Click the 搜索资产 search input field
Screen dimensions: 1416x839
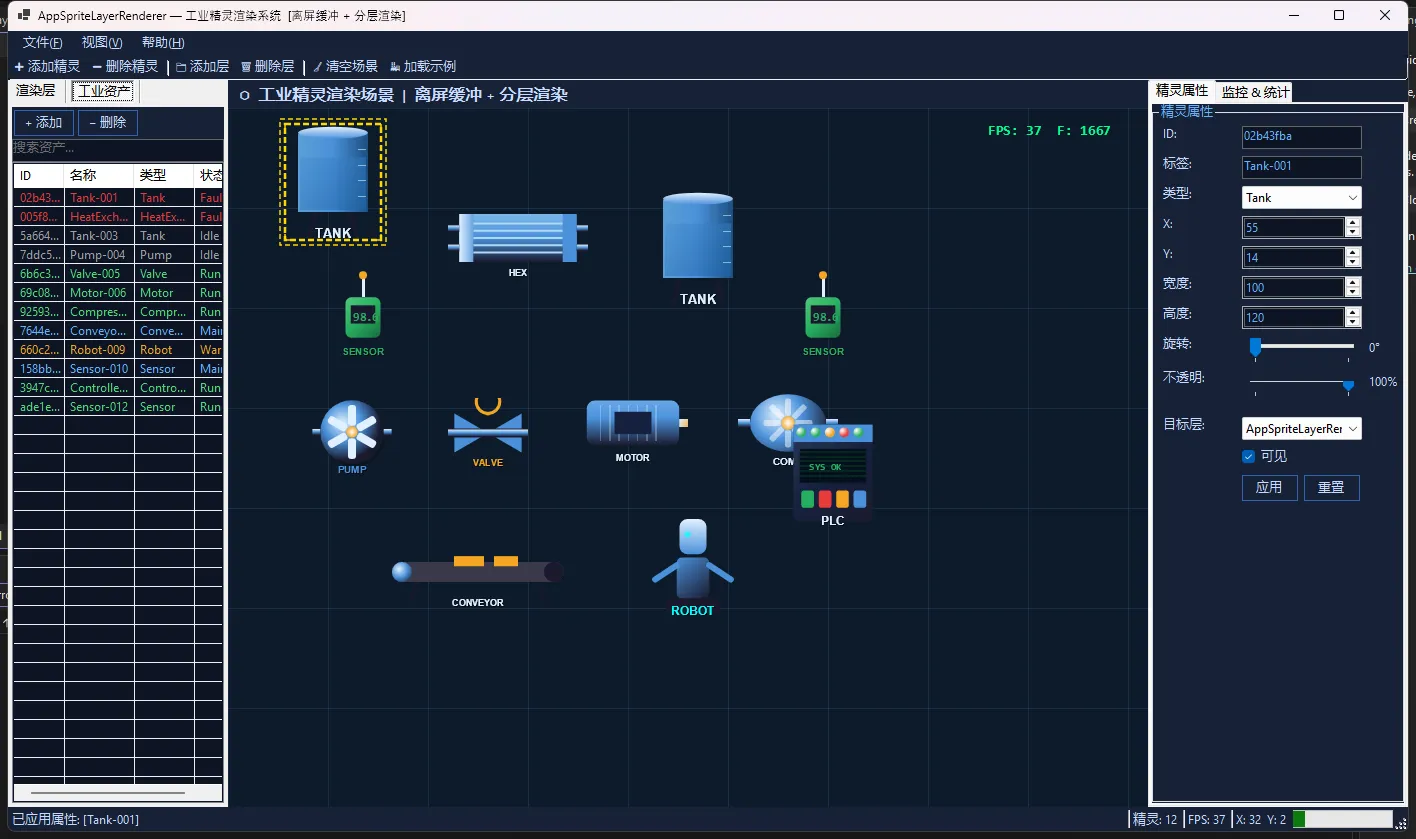tap(117, 148)
